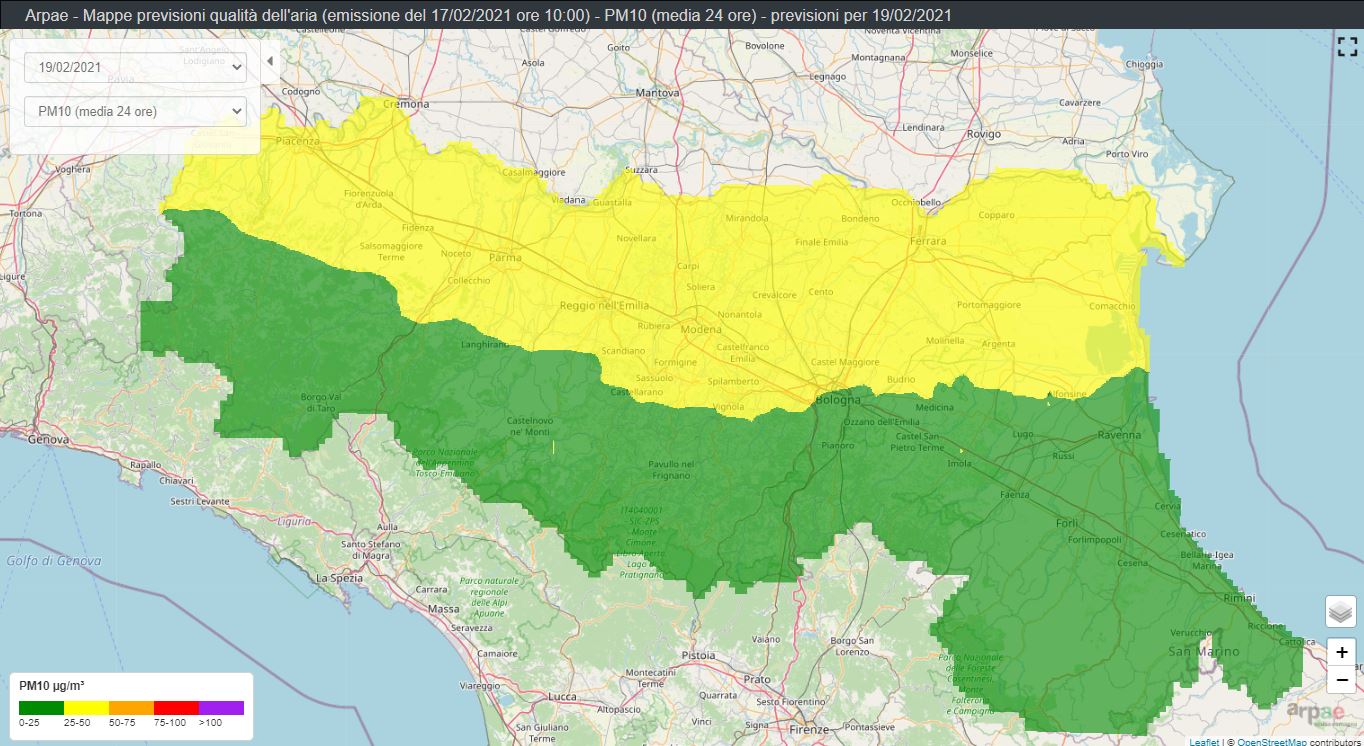Click the Ravenna label on the map

(1118, 435)
